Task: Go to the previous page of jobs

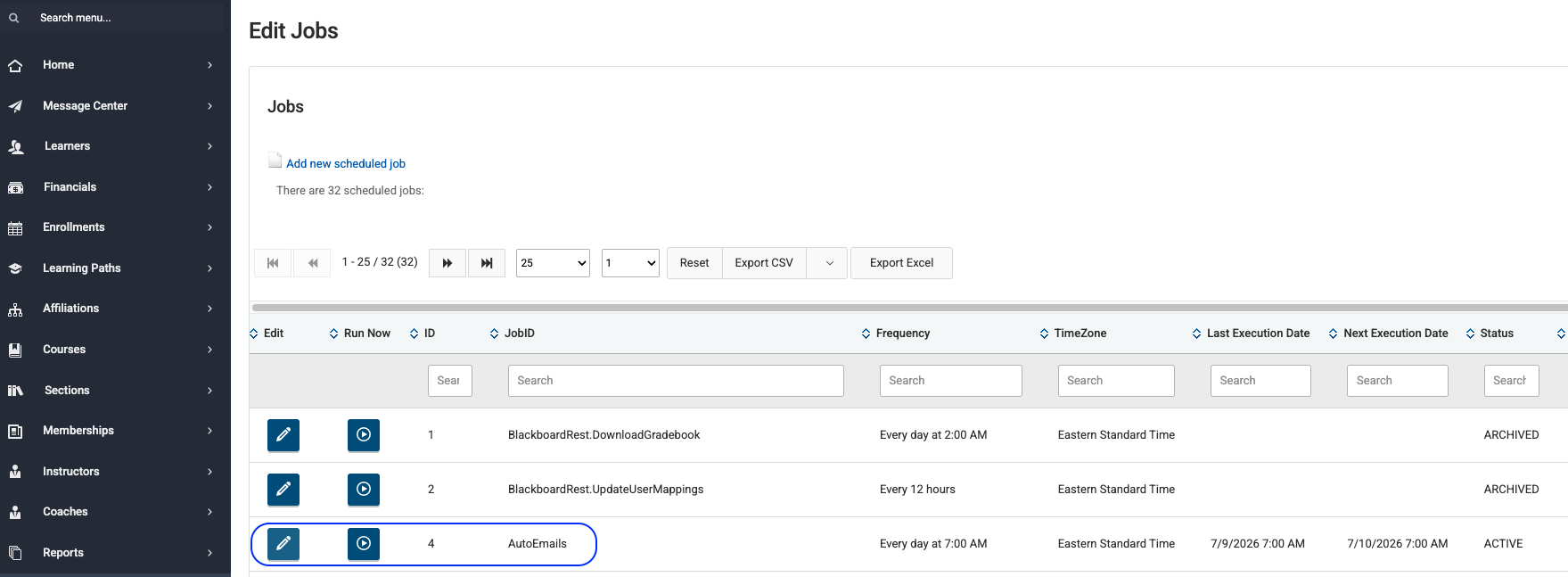Action: point(312,263)
